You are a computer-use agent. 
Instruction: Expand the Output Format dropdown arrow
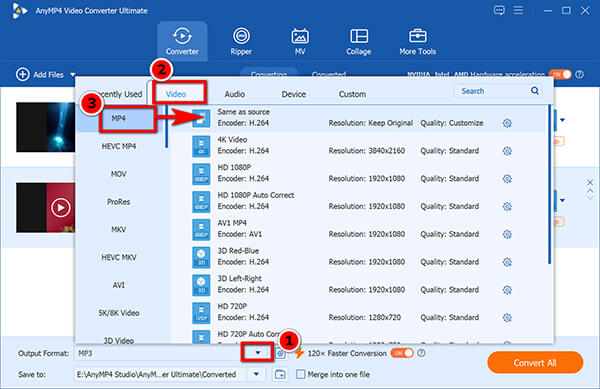[258, 353]
